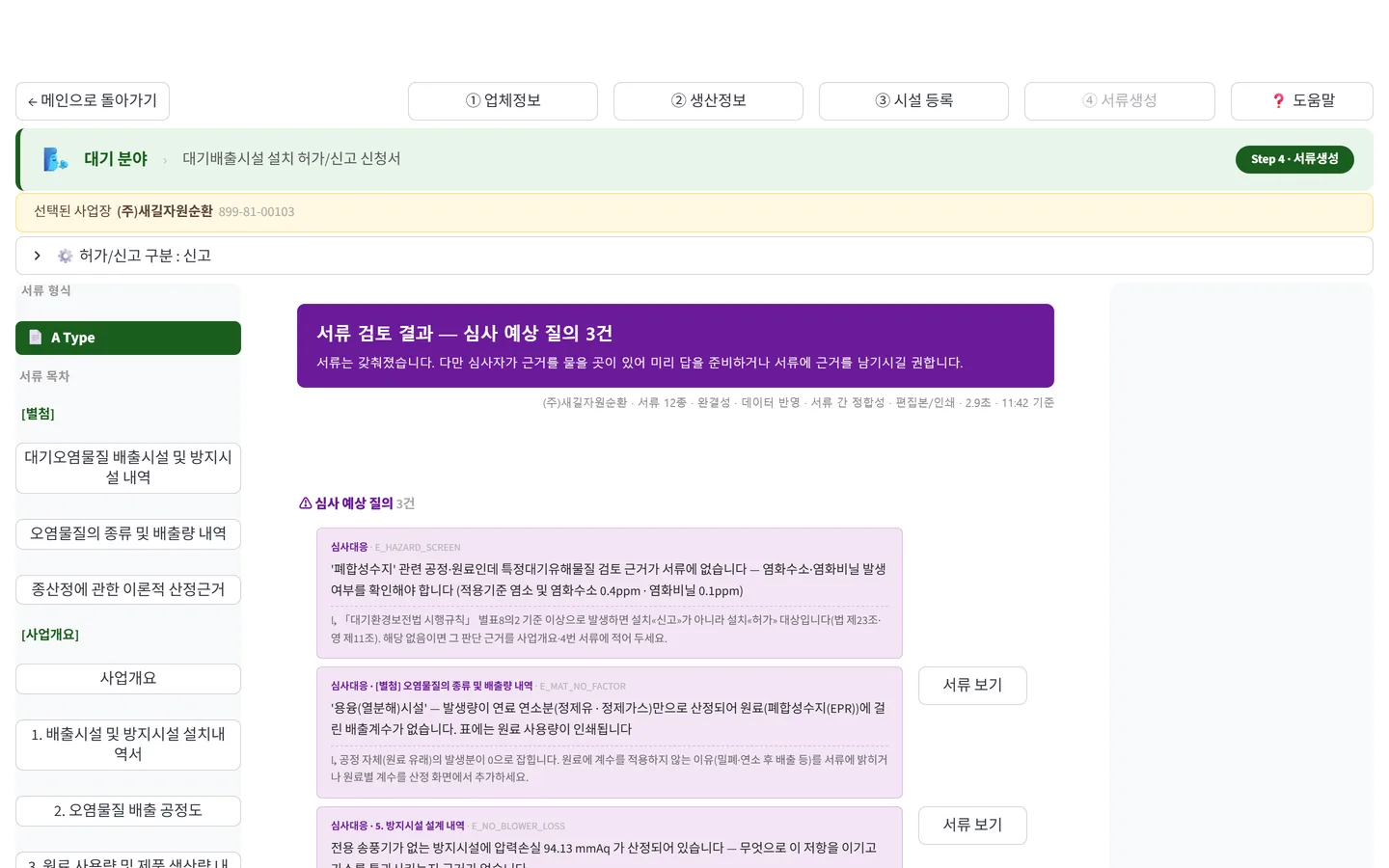Click the red question mark help icon

[1279, 101]
